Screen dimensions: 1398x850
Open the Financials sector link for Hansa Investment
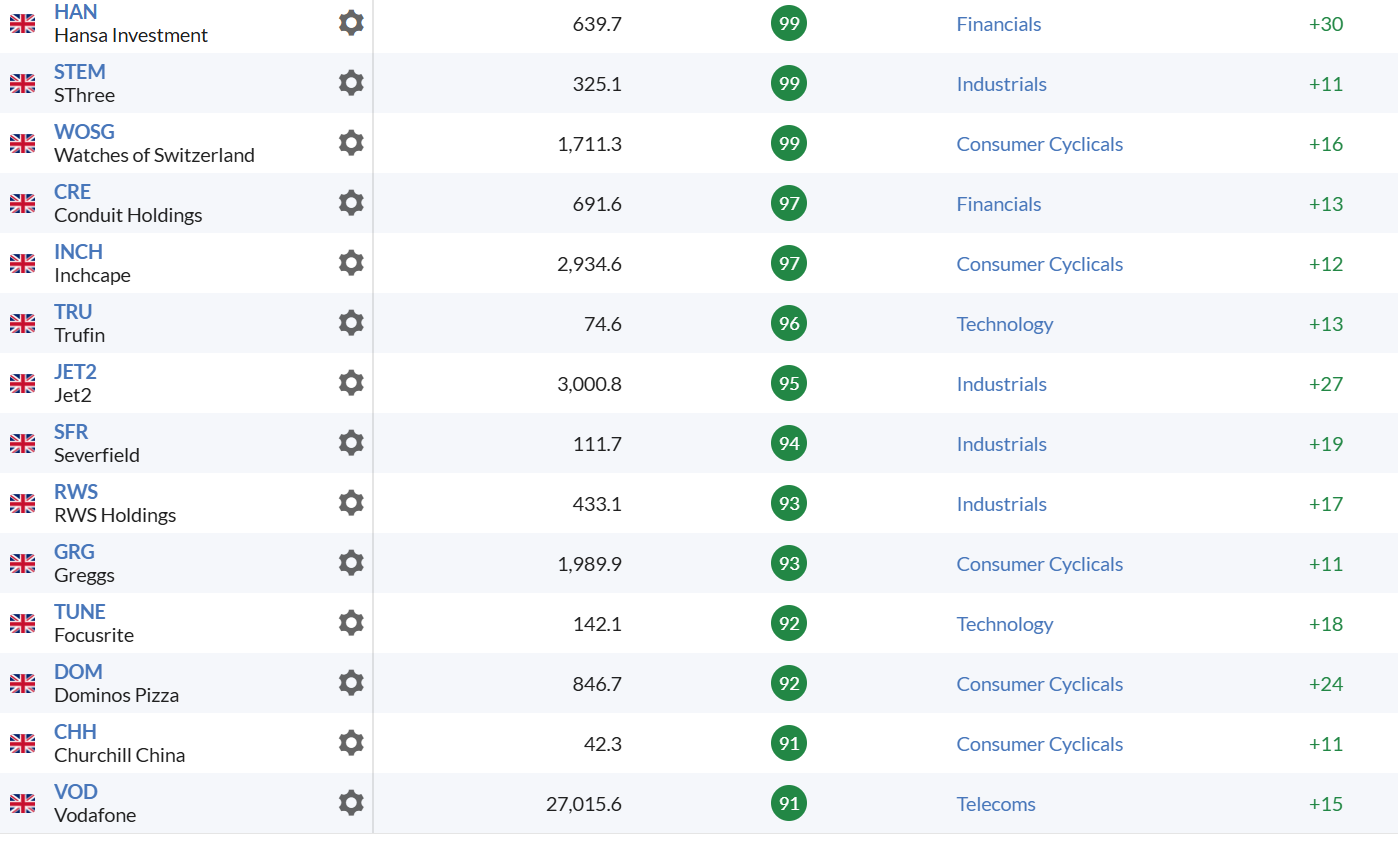pyautogui.click(x=999, y=24)
